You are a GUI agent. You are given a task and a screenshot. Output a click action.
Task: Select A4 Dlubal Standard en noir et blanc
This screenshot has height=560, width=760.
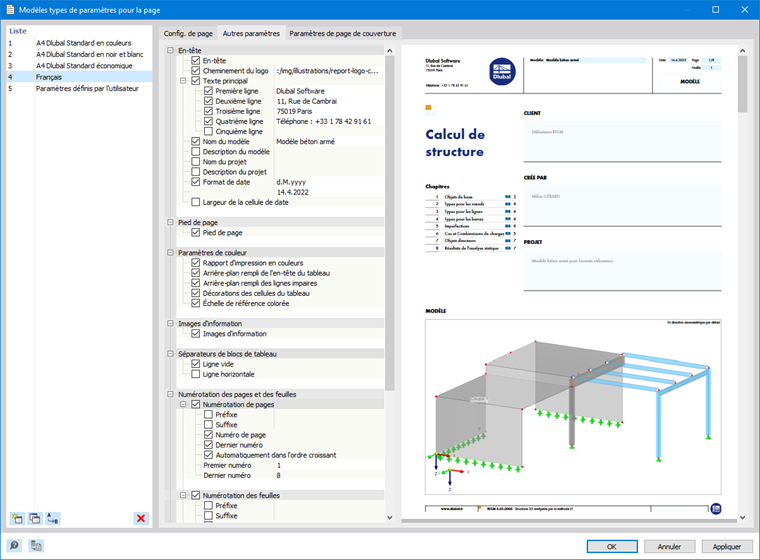[79, 54]
